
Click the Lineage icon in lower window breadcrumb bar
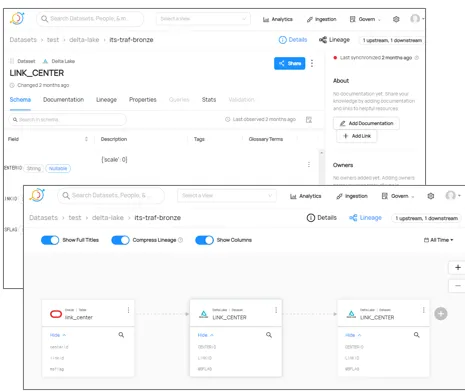(x=353, y=218)
